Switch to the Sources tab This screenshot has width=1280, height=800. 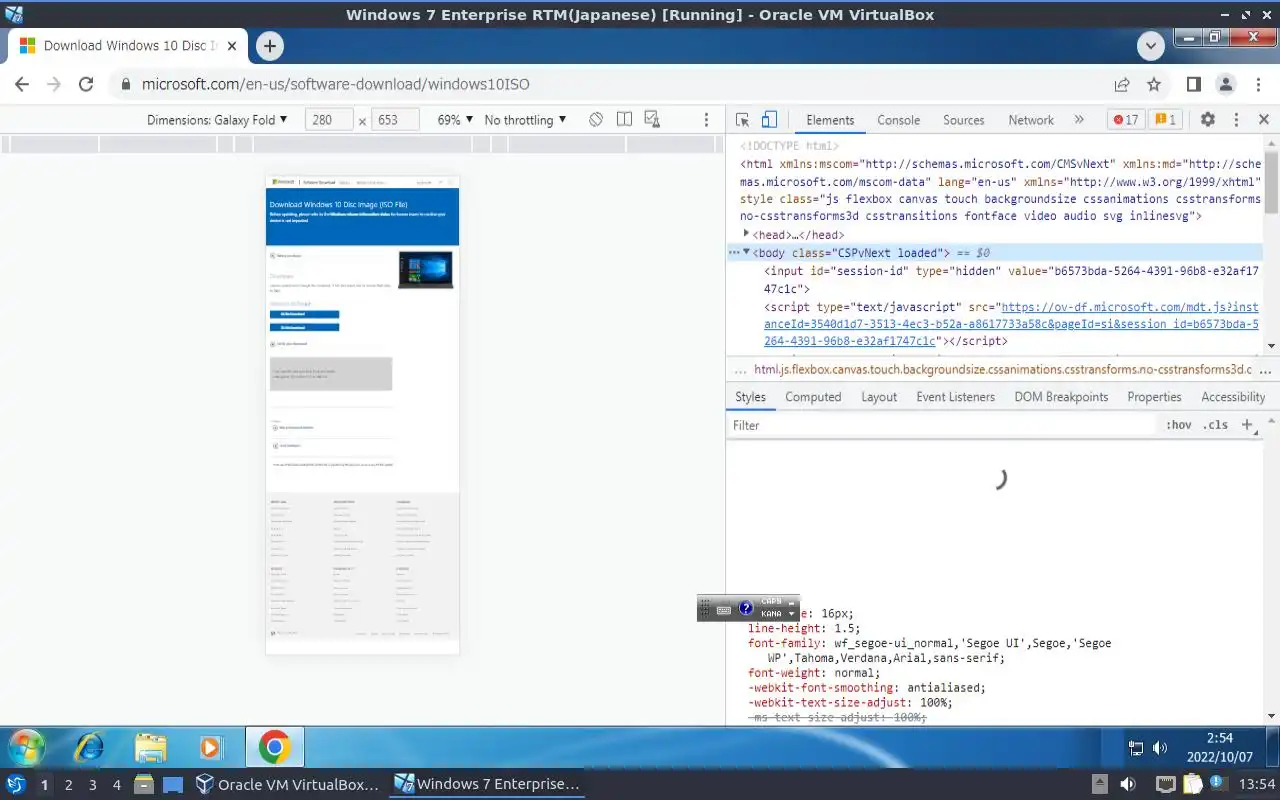pyautogui.click(x=964, y=120)
